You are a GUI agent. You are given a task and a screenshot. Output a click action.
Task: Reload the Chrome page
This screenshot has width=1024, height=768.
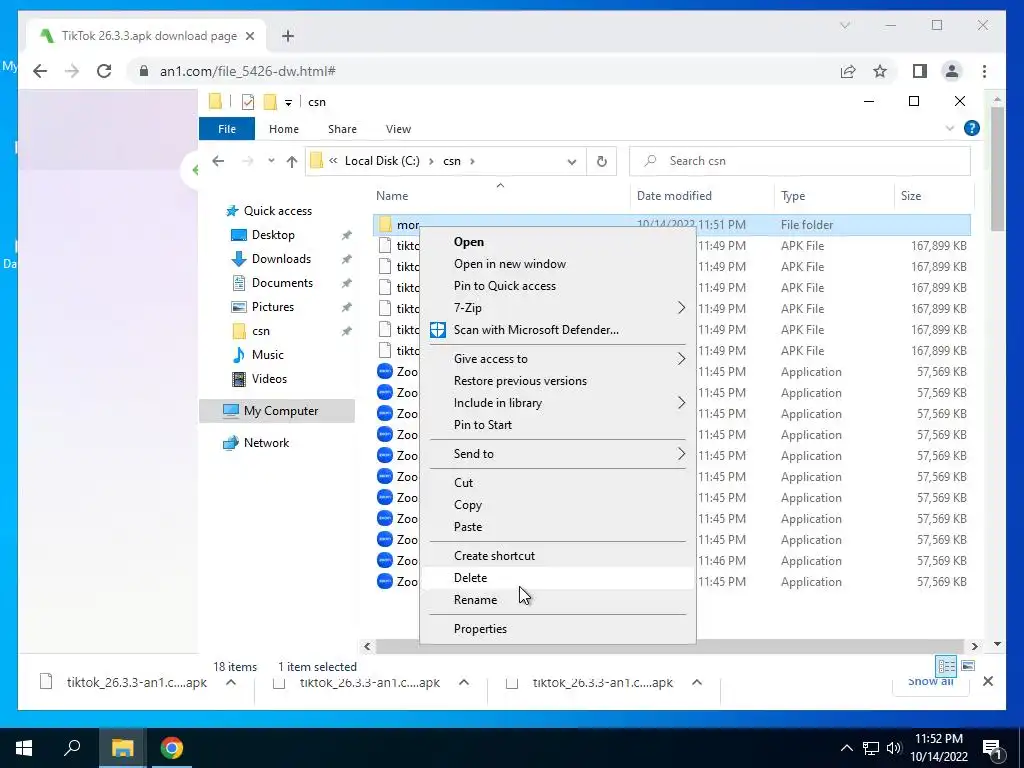point(104,71)
